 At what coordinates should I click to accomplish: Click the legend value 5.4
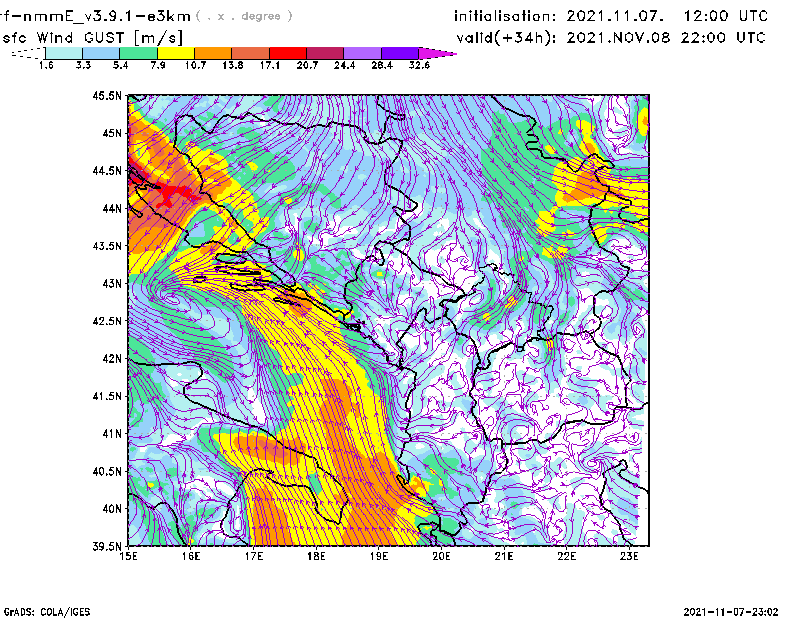pyautogui.click(x=120, y=65)
